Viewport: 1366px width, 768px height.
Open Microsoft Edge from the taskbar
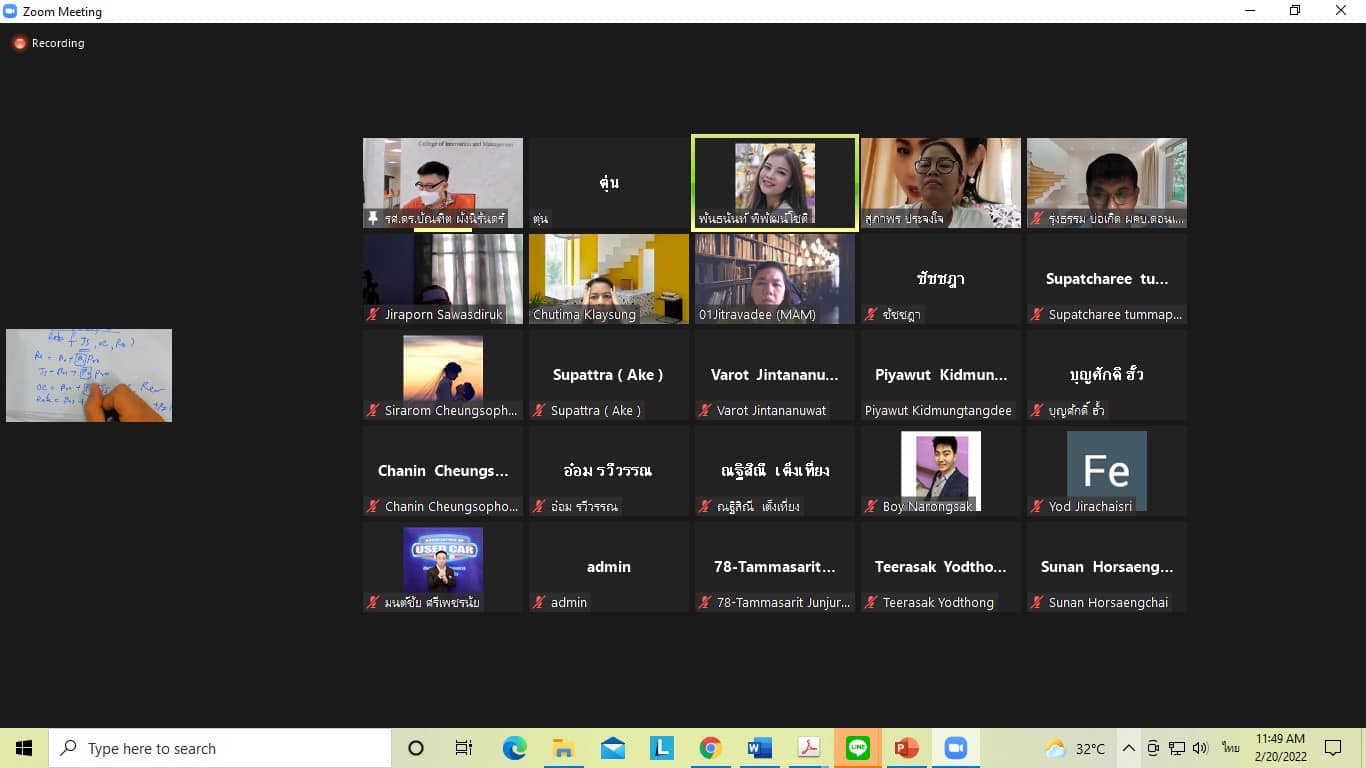point(514,748)
